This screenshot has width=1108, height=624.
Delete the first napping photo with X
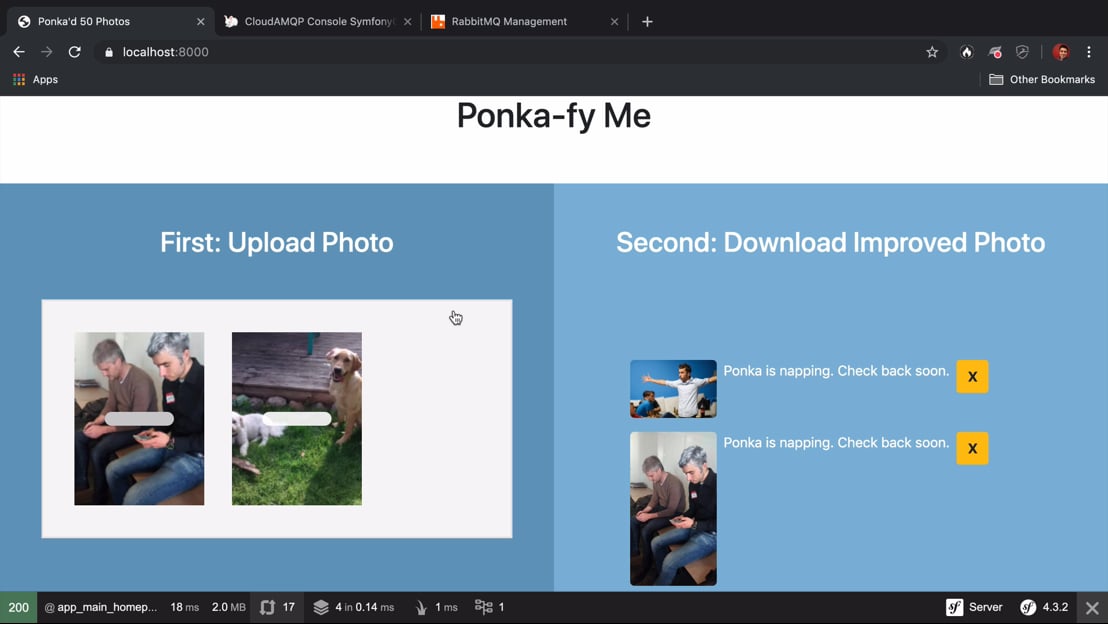972,377
